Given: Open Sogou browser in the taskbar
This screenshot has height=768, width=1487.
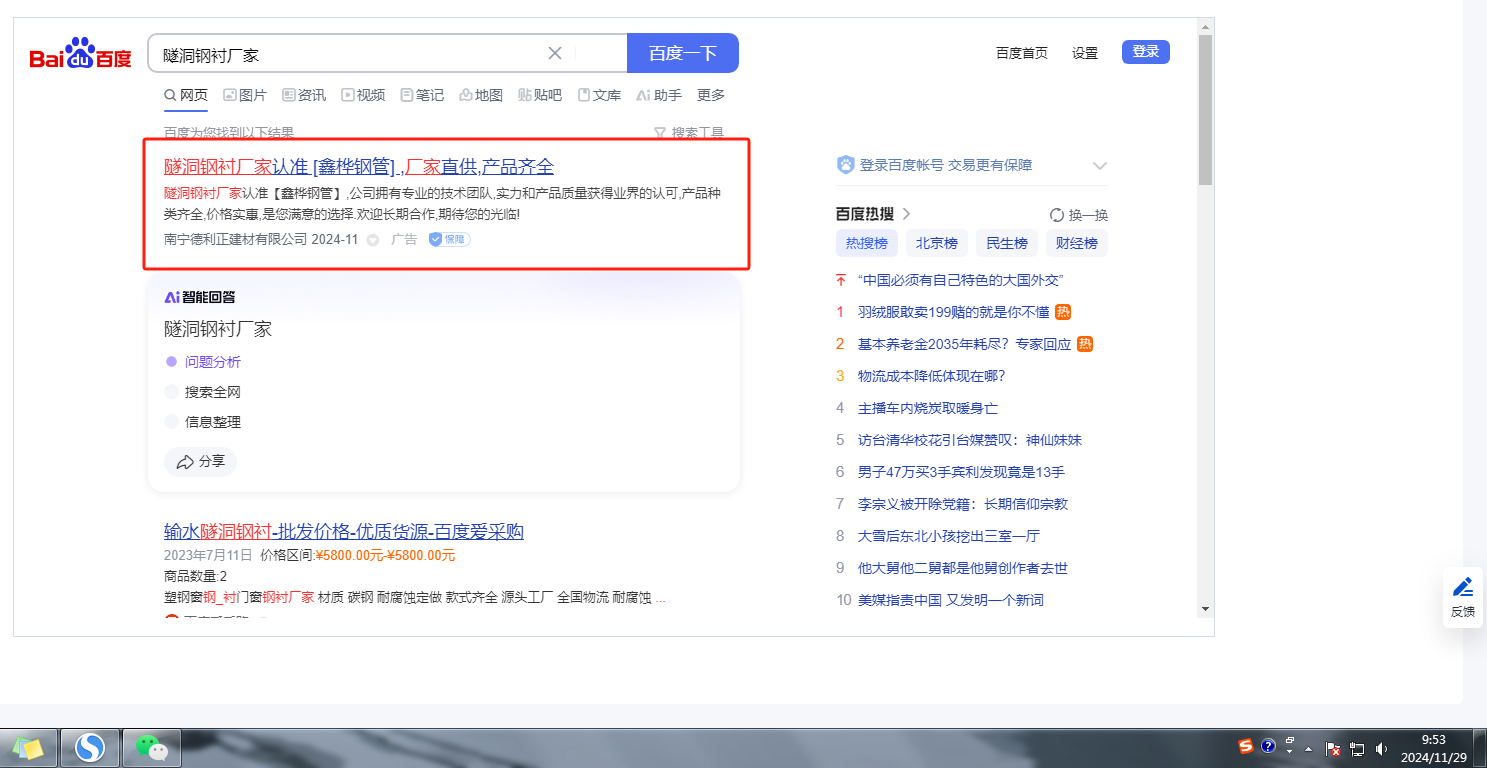Looking at the screenshot, I should coord(90,747).
